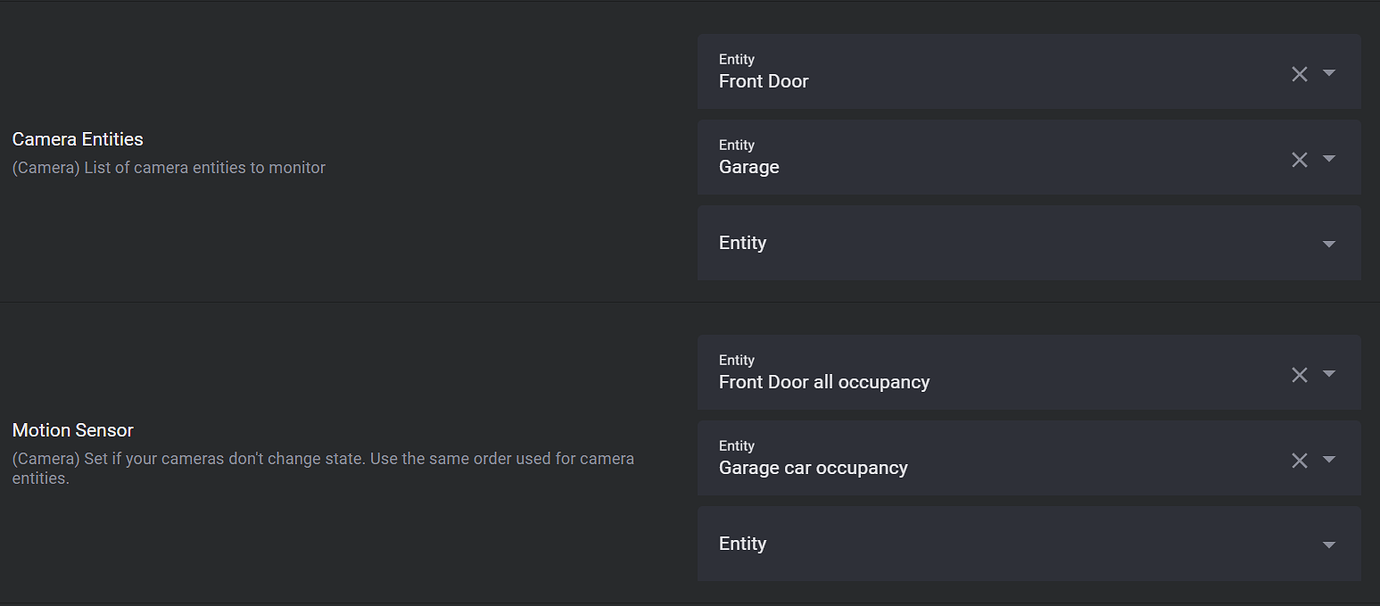This screenshot has height=606, width=1380.
Task: Select the Garage car occupancy entity text
Action: pyautogui.click(x=813, y=467)
